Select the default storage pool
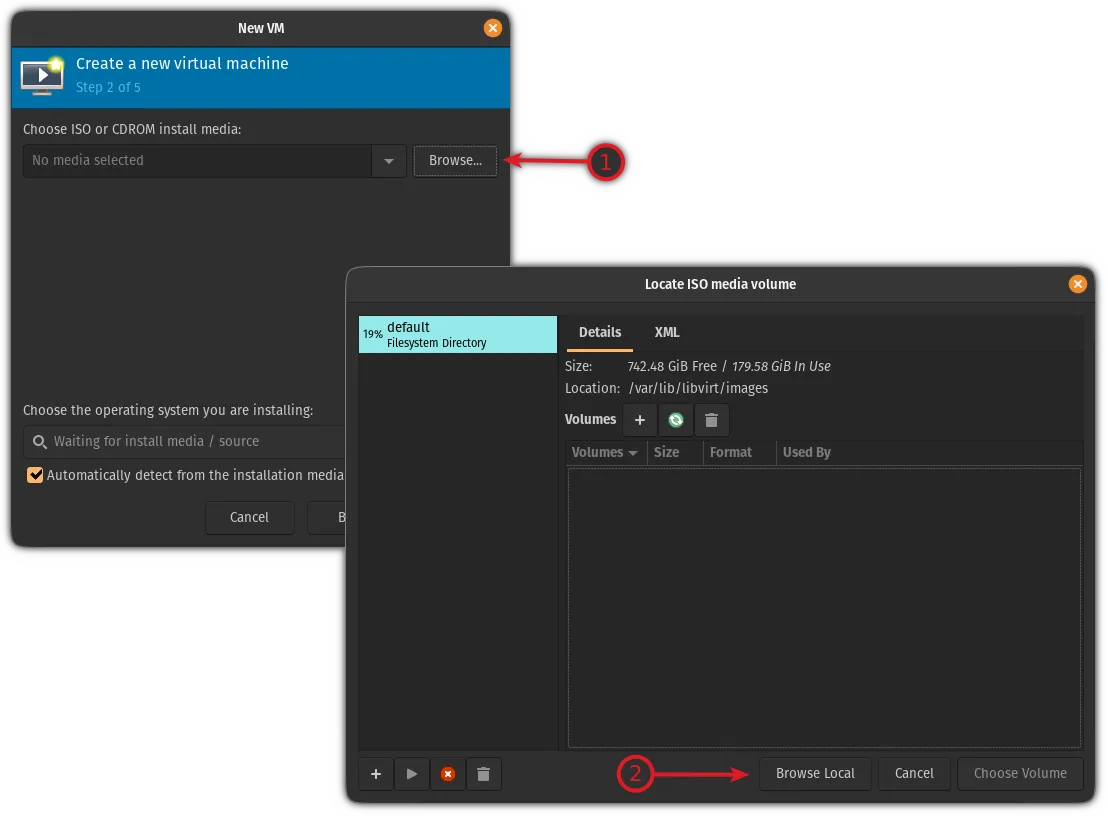The width and height of the screenshot is (1108, 816). (x=457, y=334)
